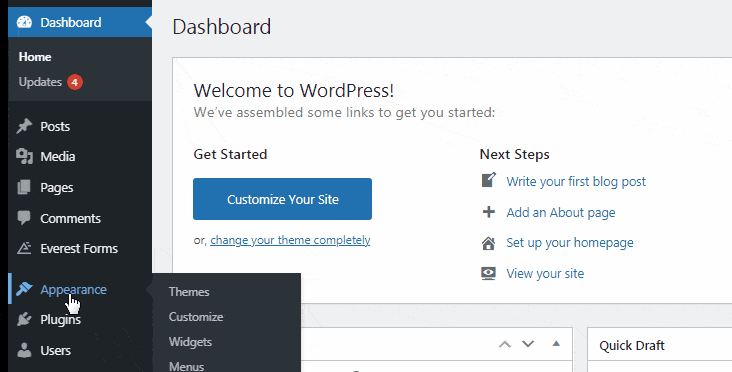Click the Dashboard gauge icon
This screenshot has height=372, width=732.
[x=24, y=22]
